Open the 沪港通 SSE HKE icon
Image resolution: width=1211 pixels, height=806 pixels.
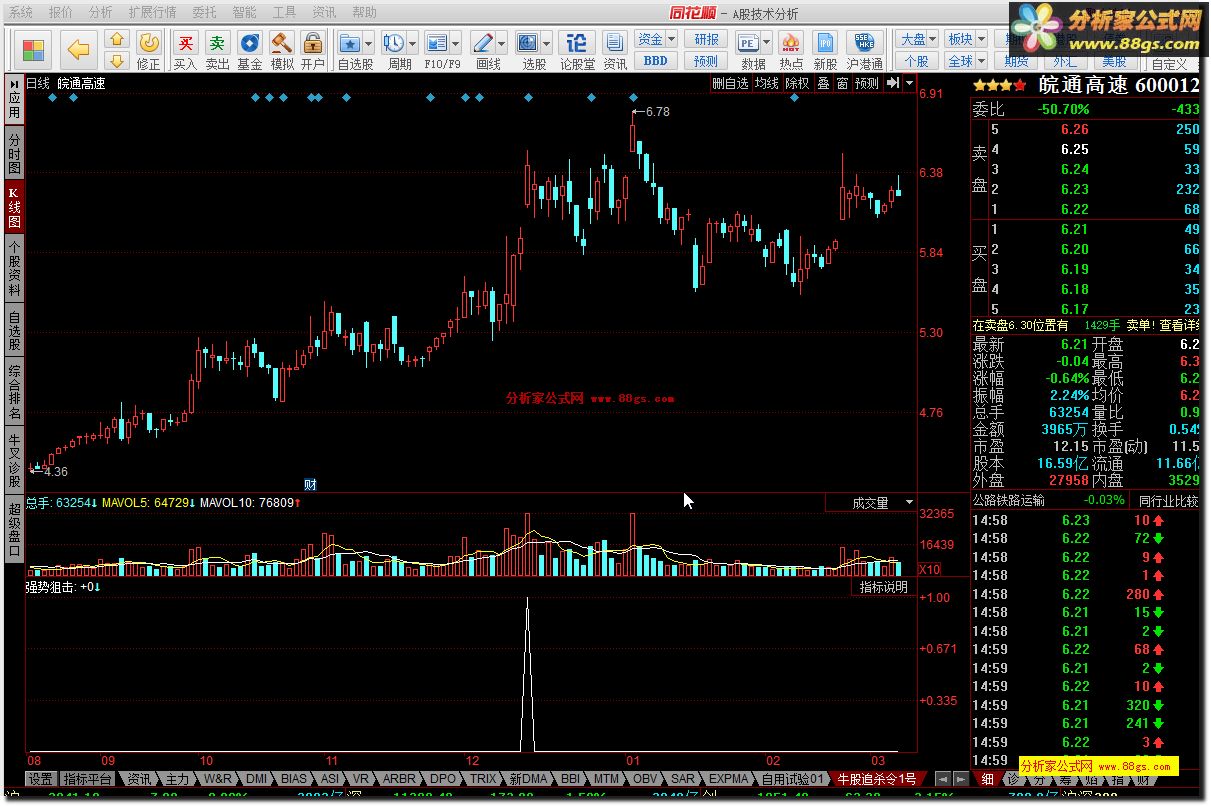[863, 43]
